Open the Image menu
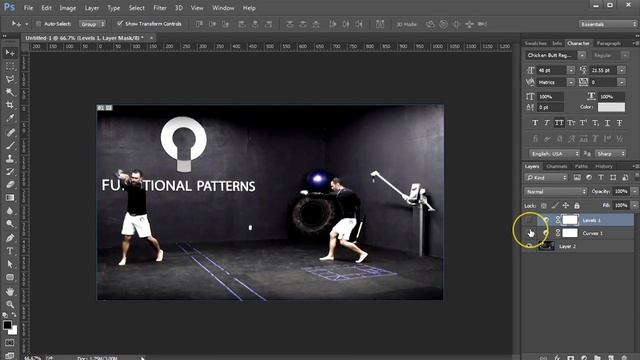The image size is (640, 360). point(67,8)
